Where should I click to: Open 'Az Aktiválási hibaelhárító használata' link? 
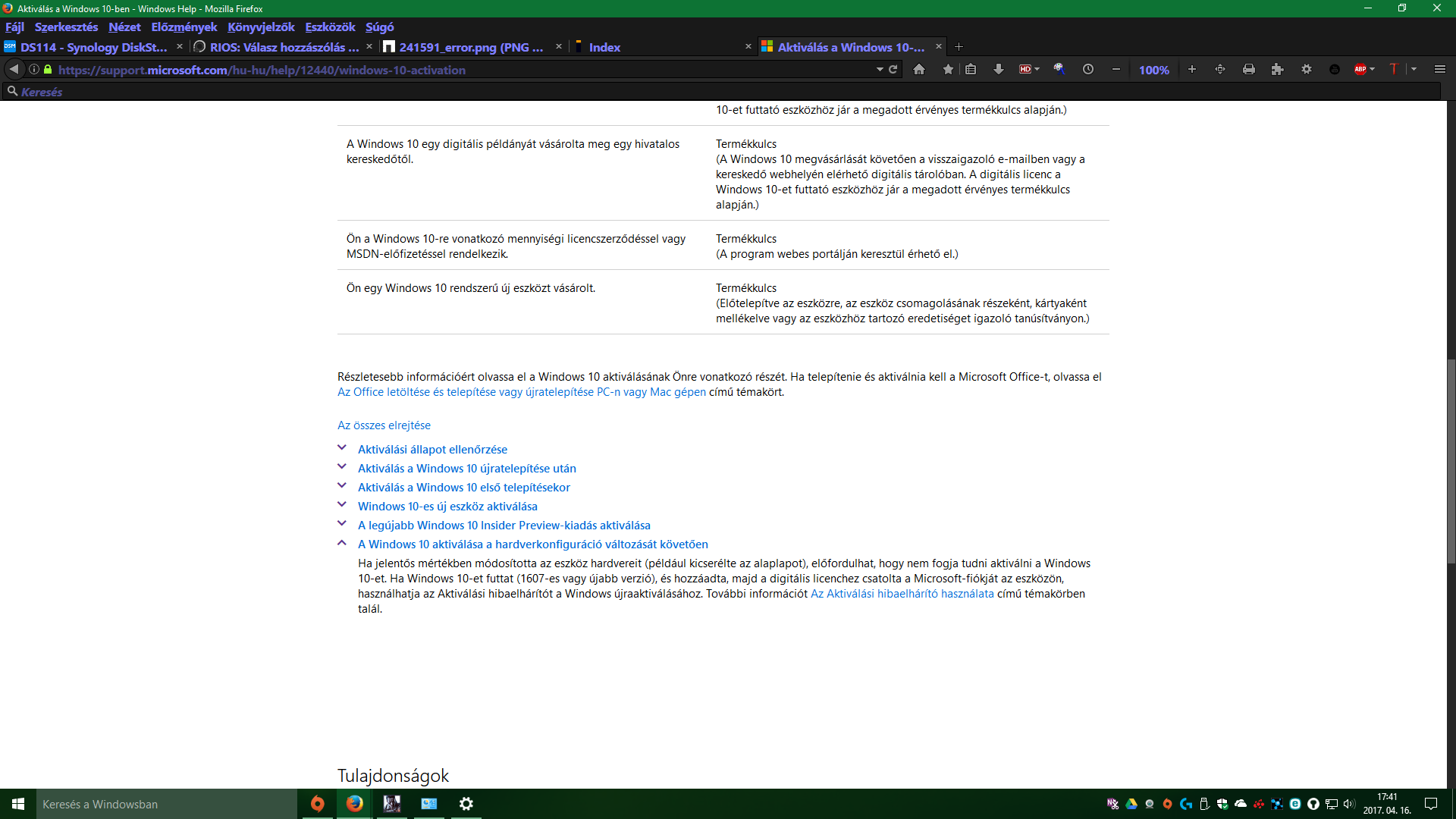[x=902, y=594]
